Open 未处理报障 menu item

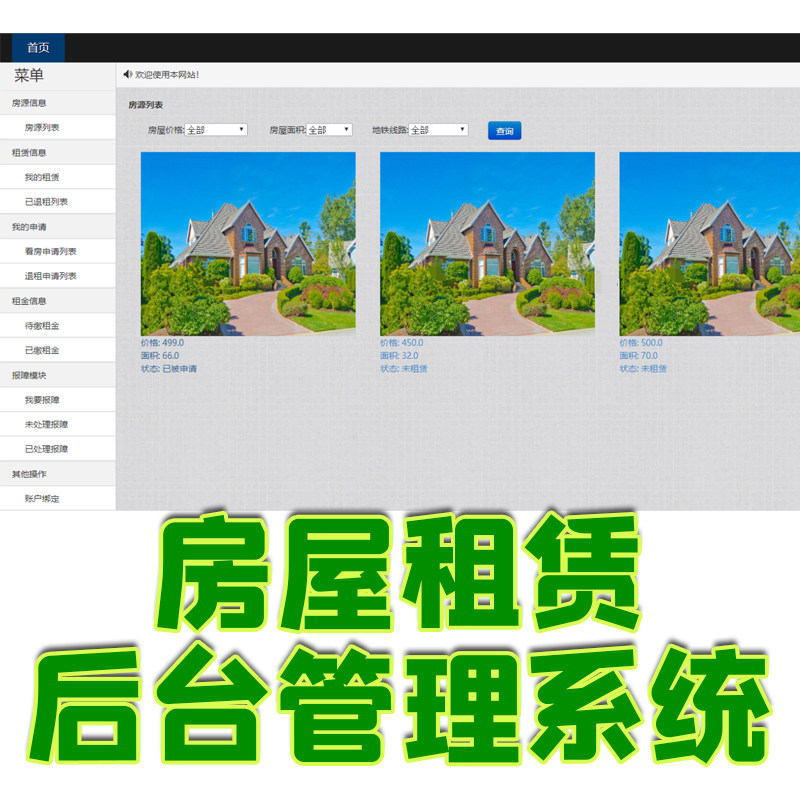tap(58, 424)
